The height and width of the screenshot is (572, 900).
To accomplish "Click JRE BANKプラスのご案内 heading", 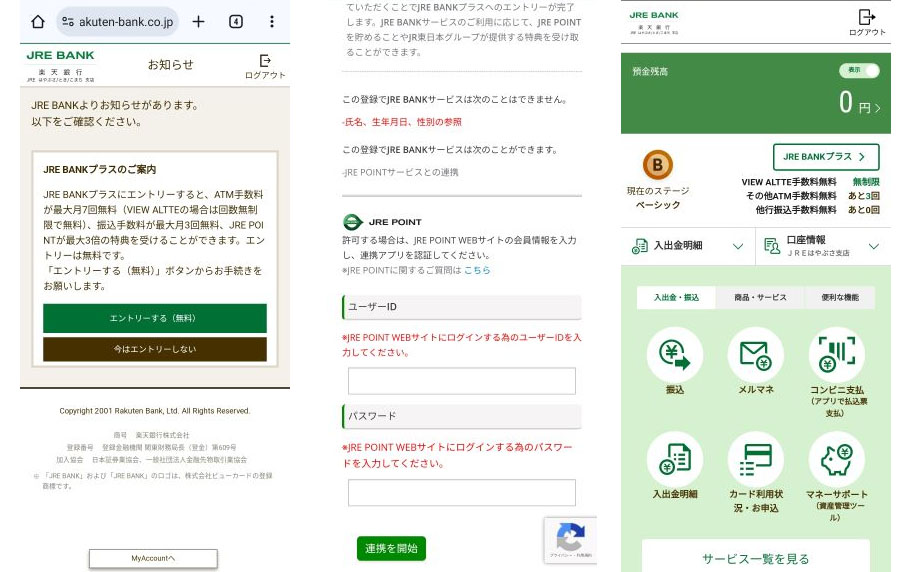I will pyautogui.click(x=99, y=169).
